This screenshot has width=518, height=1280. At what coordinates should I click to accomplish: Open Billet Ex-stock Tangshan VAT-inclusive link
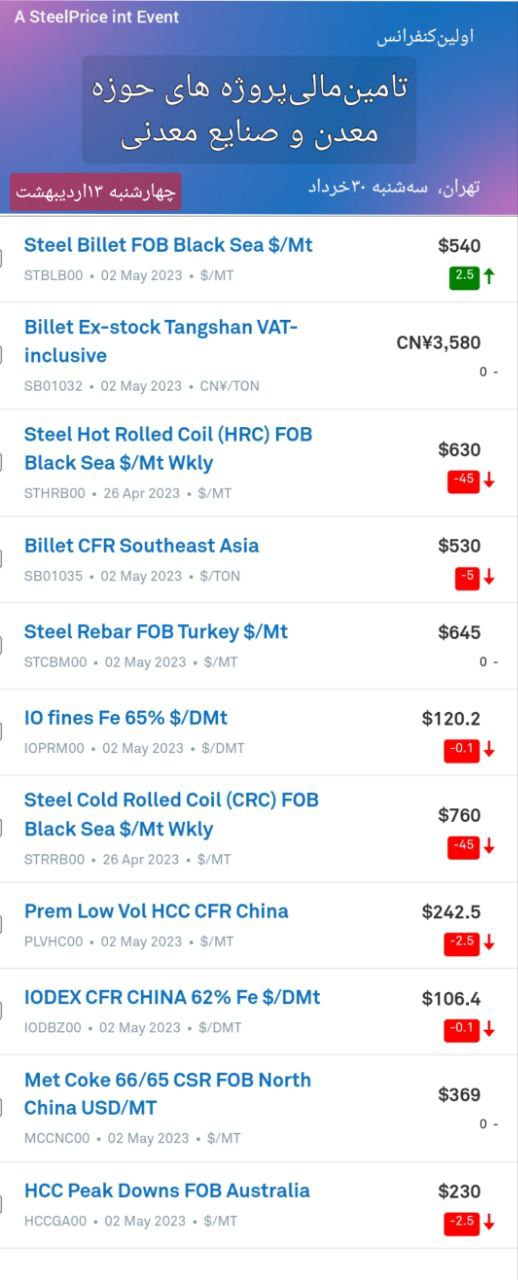(161, 342)
